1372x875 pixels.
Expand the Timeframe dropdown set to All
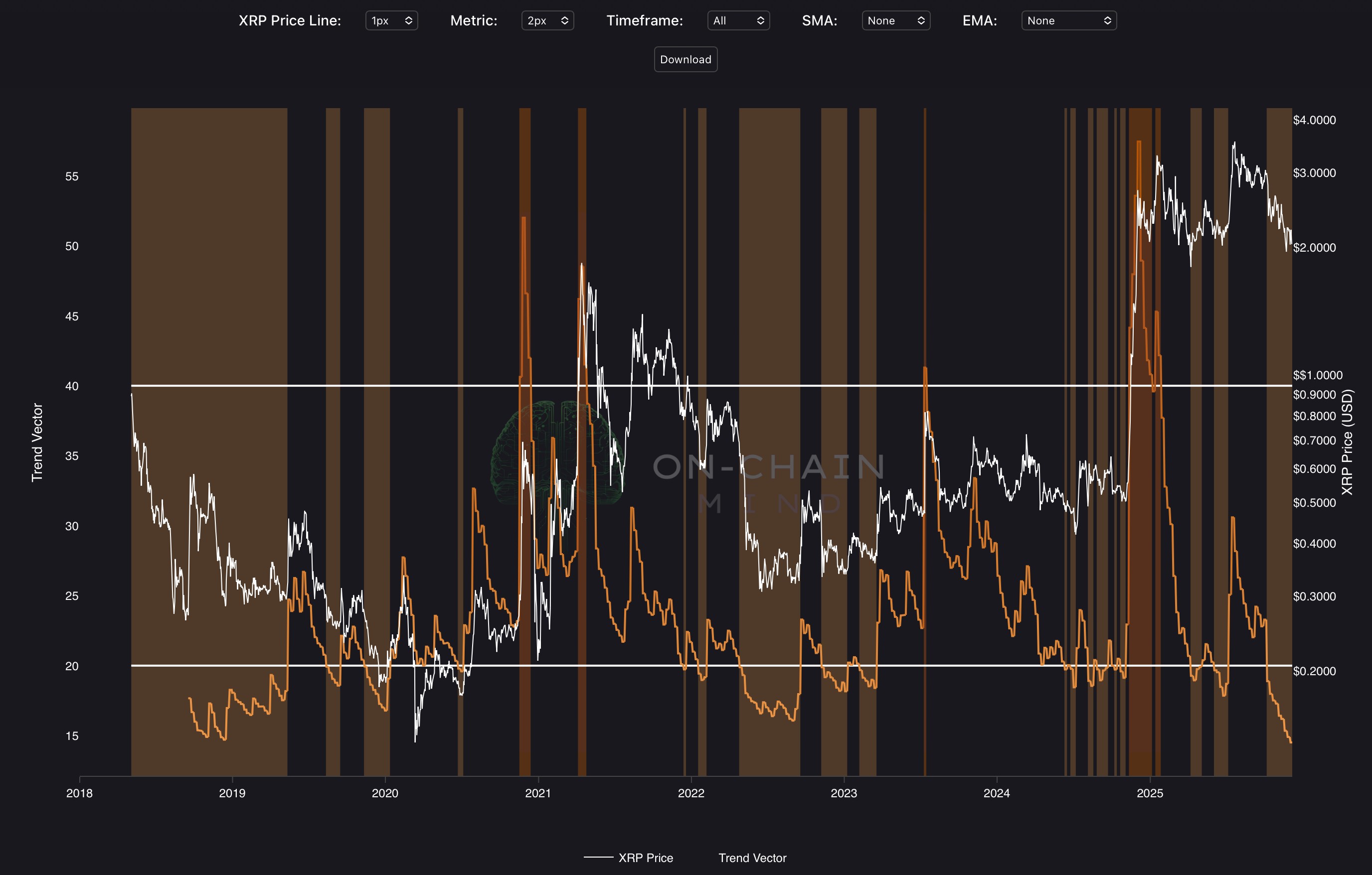tap(738, 20)
